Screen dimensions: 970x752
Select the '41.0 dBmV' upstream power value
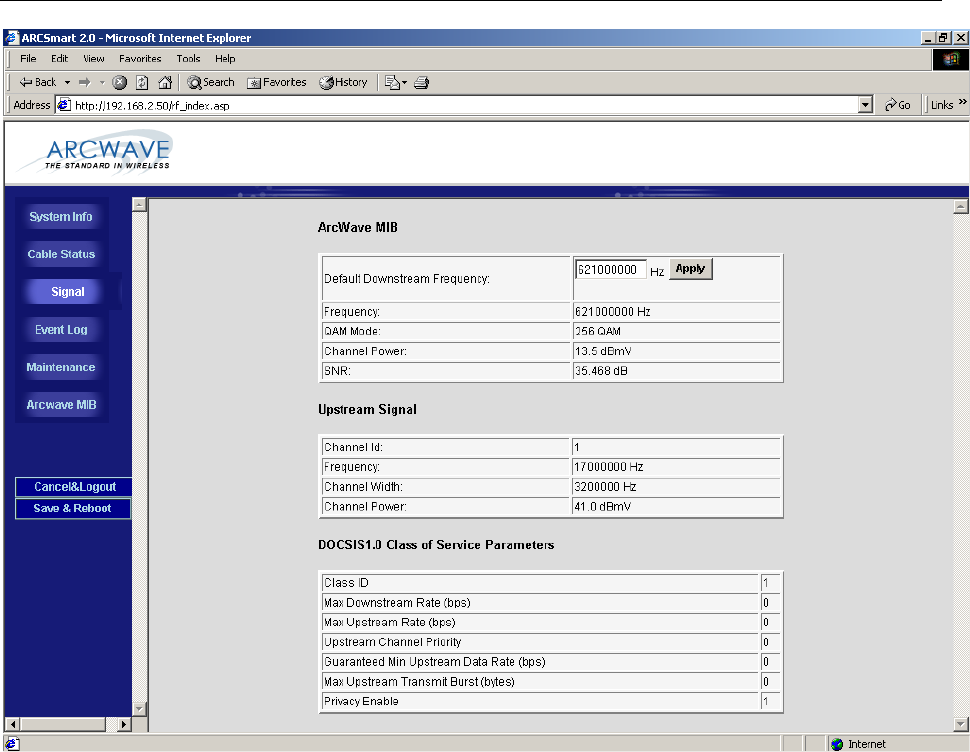603,506
